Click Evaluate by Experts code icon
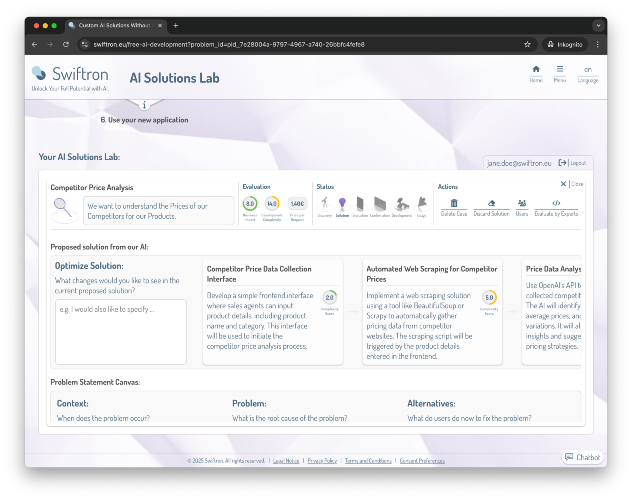The image size is (632, 500). click(556, 203)
